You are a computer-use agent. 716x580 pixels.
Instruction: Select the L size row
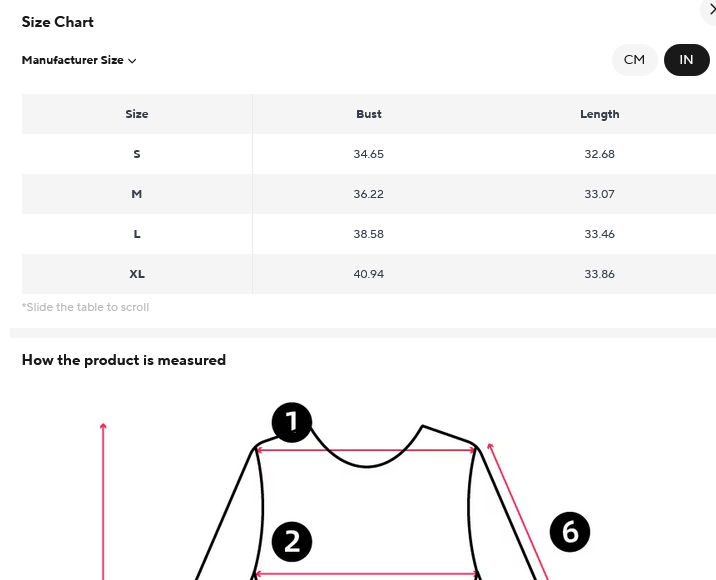tap(137, 234)
